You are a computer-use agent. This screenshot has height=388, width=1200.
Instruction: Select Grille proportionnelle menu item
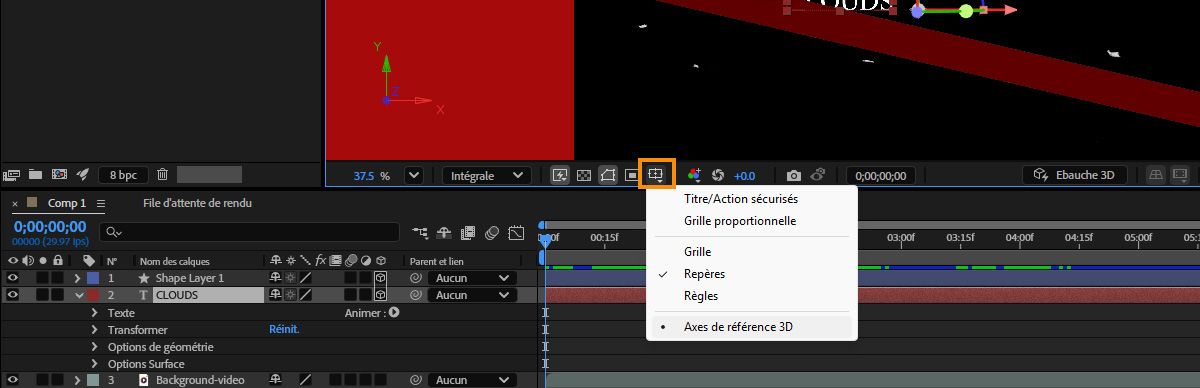(x=752, y=220)
